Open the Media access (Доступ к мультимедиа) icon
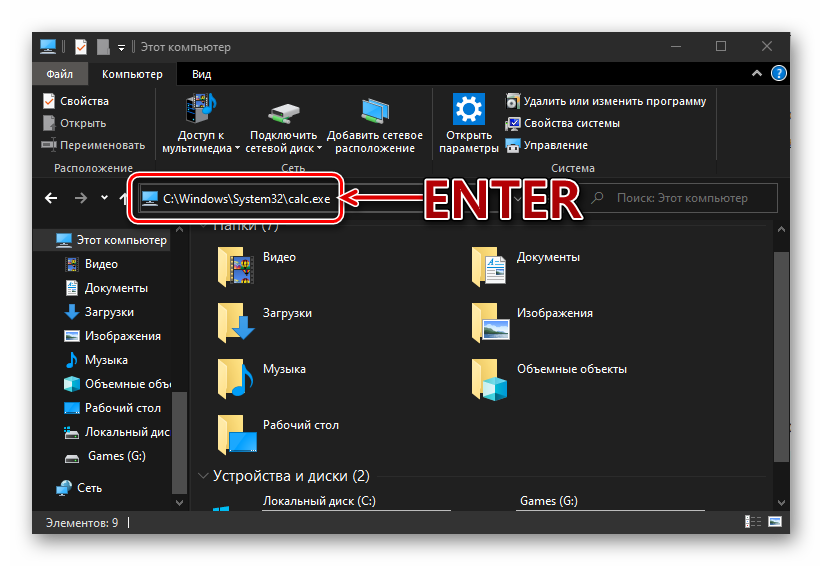 click(x=201, y=109)
